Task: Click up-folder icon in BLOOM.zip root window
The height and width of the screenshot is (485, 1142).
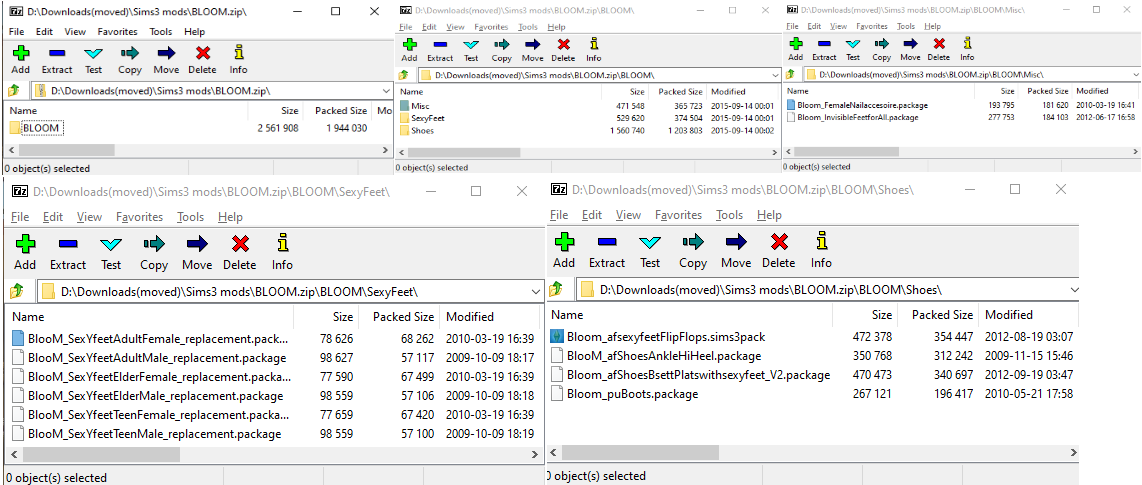Action: pos(13,91)
